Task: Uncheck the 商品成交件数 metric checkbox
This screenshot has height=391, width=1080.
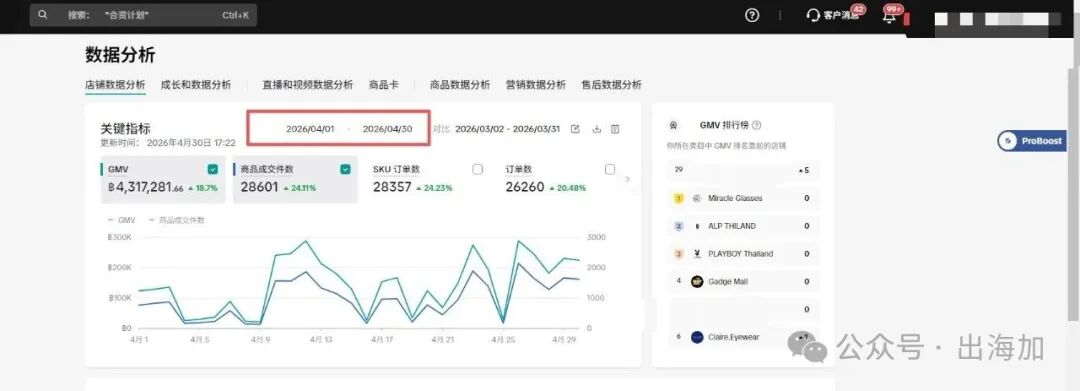Action: 345,169
